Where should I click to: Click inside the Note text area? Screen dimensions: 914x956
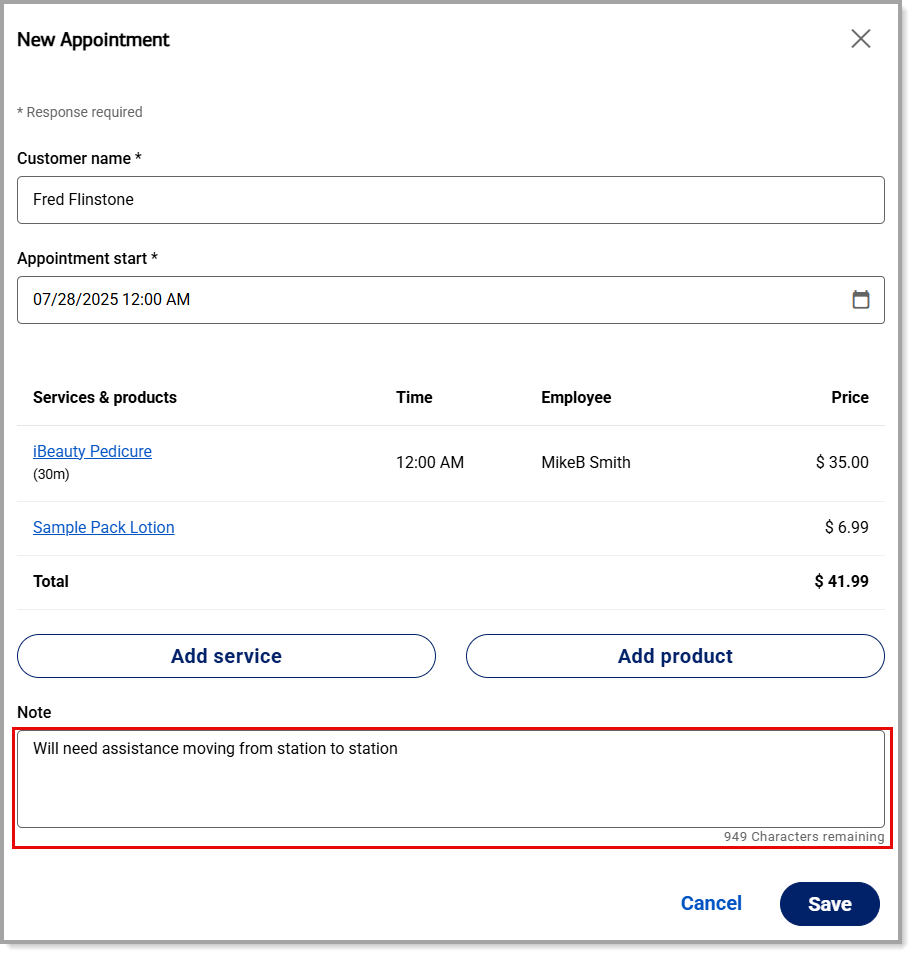coord(451,779)
